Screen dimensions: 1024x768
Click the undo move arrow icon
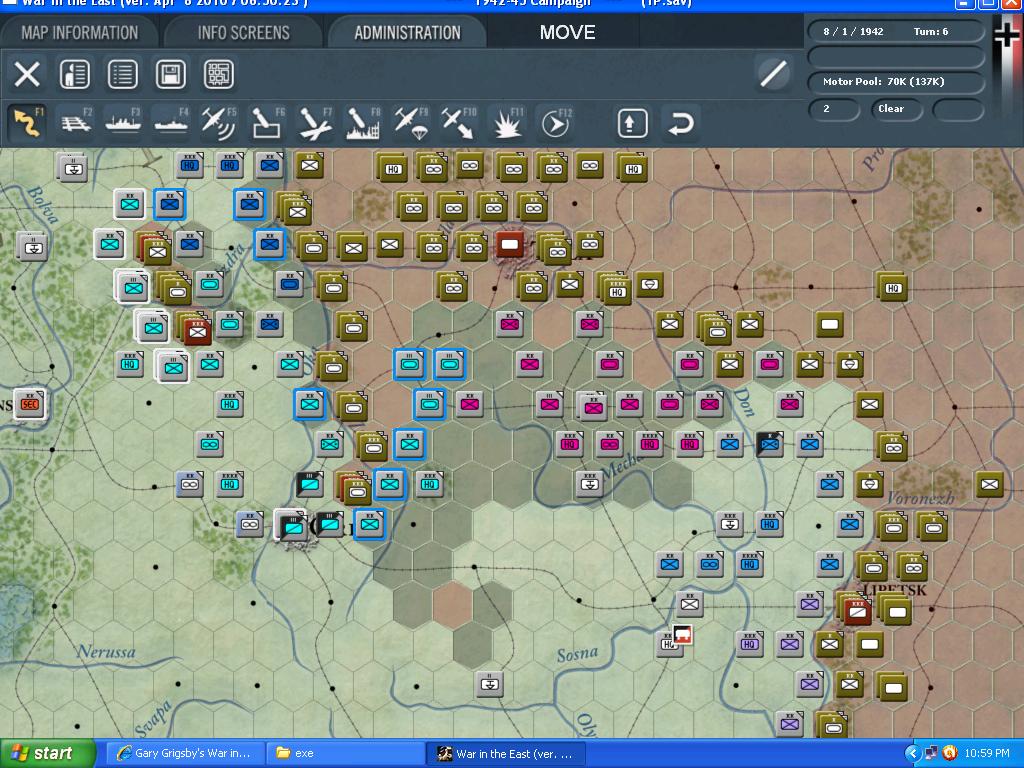pos(680,123)
